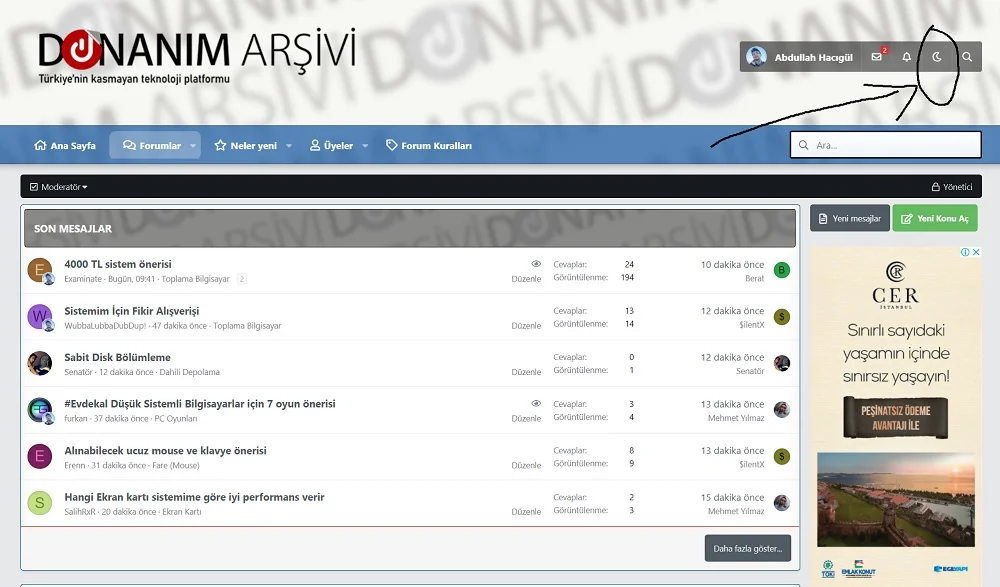This screenshot has height=587, width=1000.
Task: Click SilentX avatar on ucuz mouse row
Action: click(x=782, y=456)
